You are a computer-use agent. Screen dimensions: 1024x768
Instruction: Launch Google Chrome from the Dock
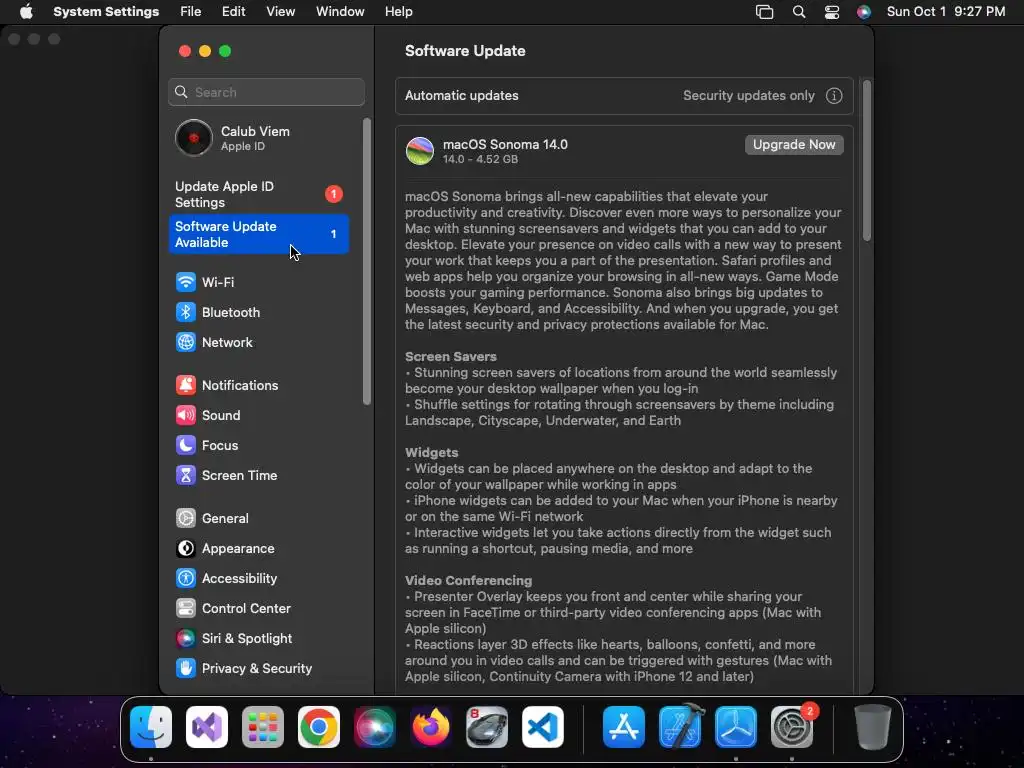pyautogui.click(x=319, y=727)
